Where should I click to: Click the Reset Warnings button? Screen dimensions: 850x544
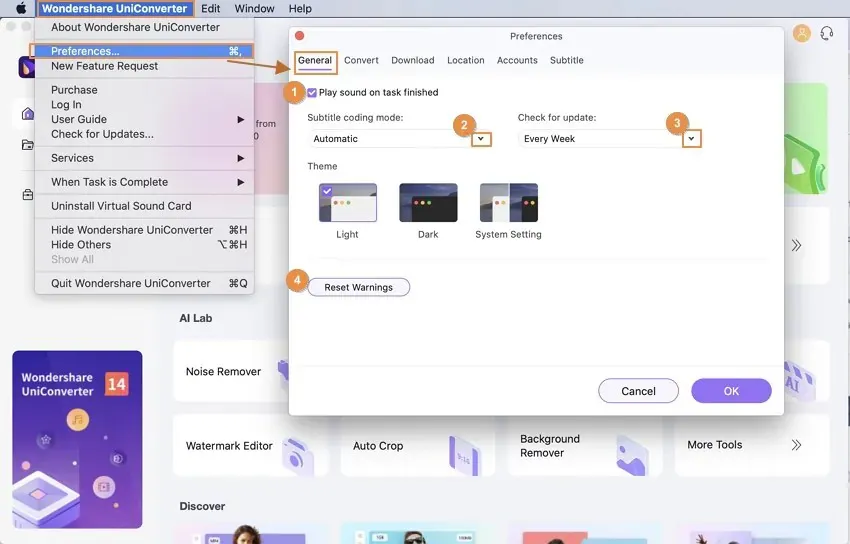click(x=358, y=287)
